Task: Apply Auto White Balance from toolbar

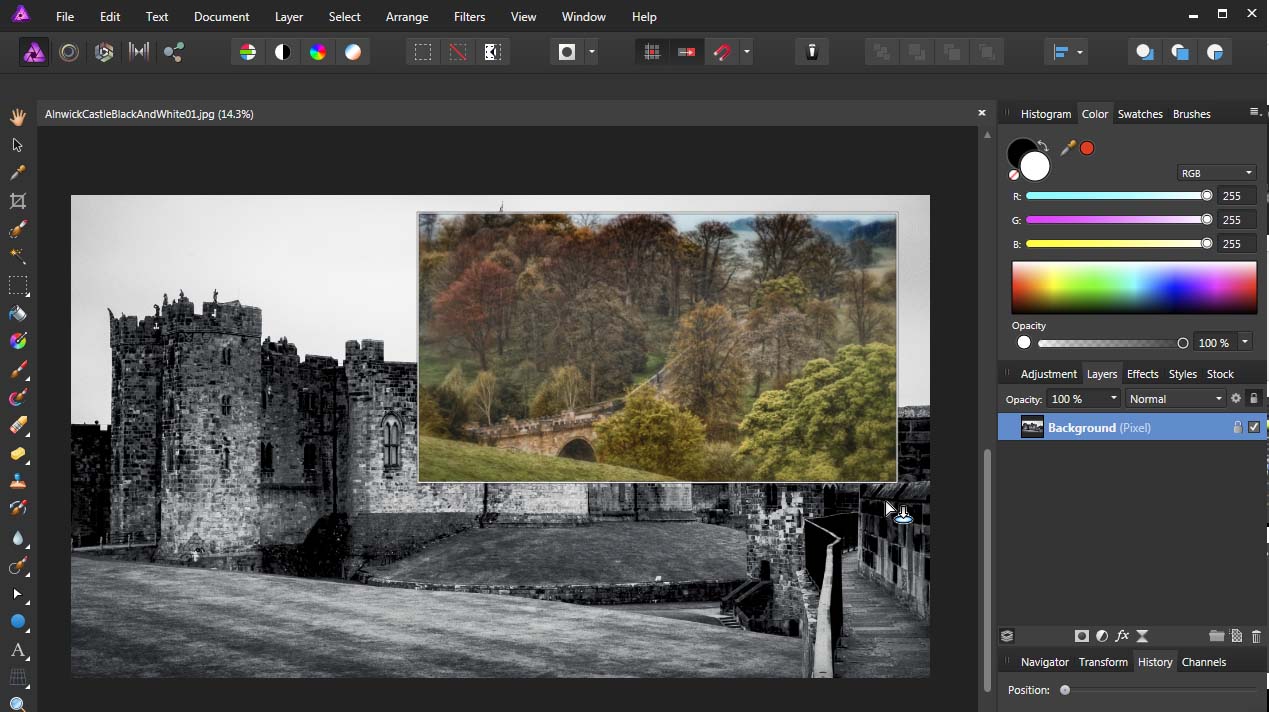Action: [x=353, y=52]
